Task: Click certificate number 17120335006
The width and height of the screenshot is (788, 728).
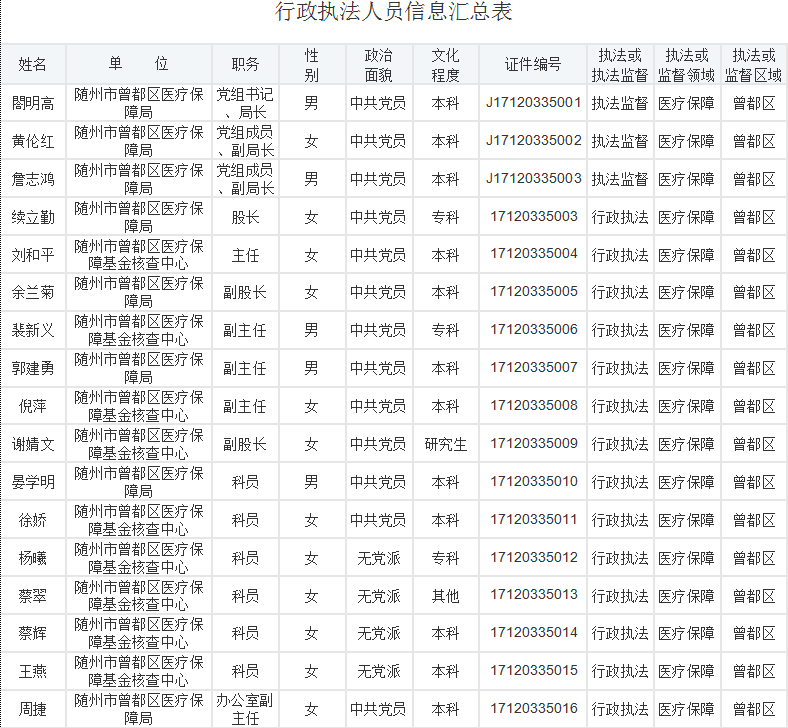Action: coord(534,330)
